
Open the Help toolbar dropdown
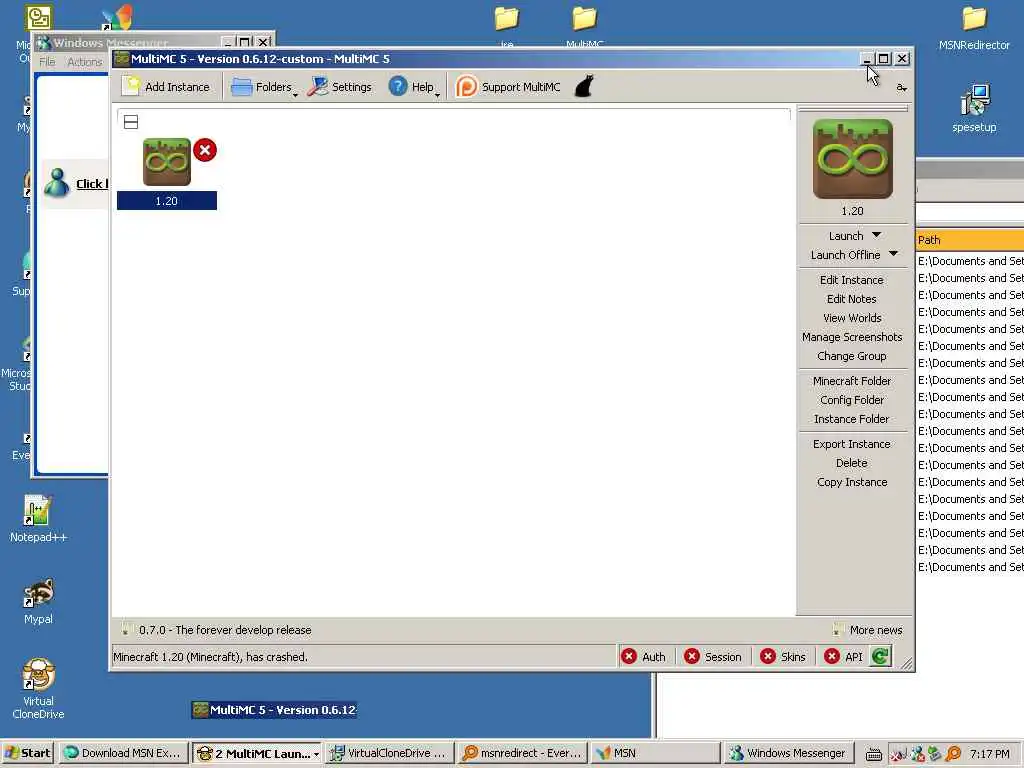[x=414, y=87]
